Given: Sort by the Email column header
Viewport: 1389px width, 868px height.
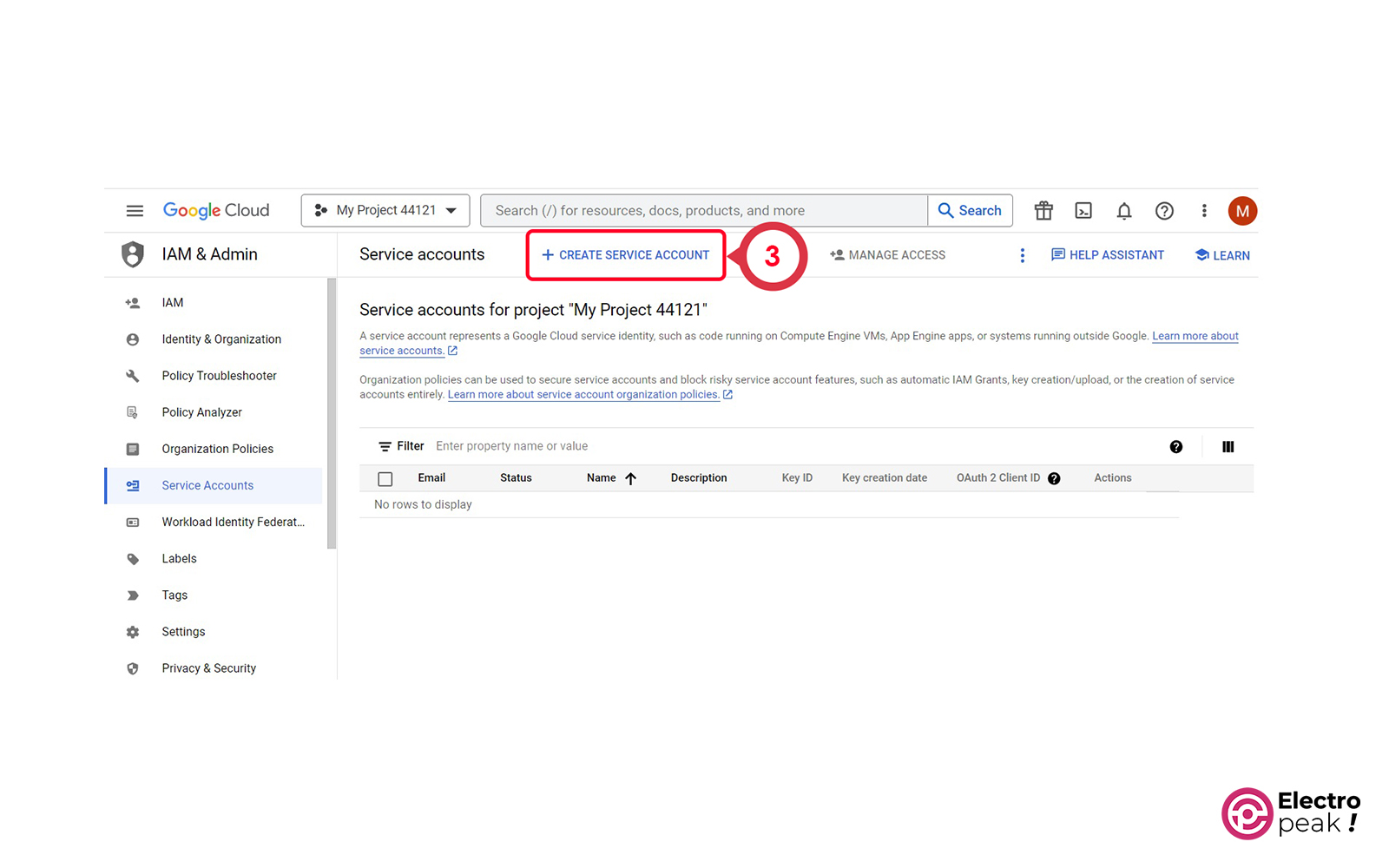Looking at the screenshot, I should (431, 478).
